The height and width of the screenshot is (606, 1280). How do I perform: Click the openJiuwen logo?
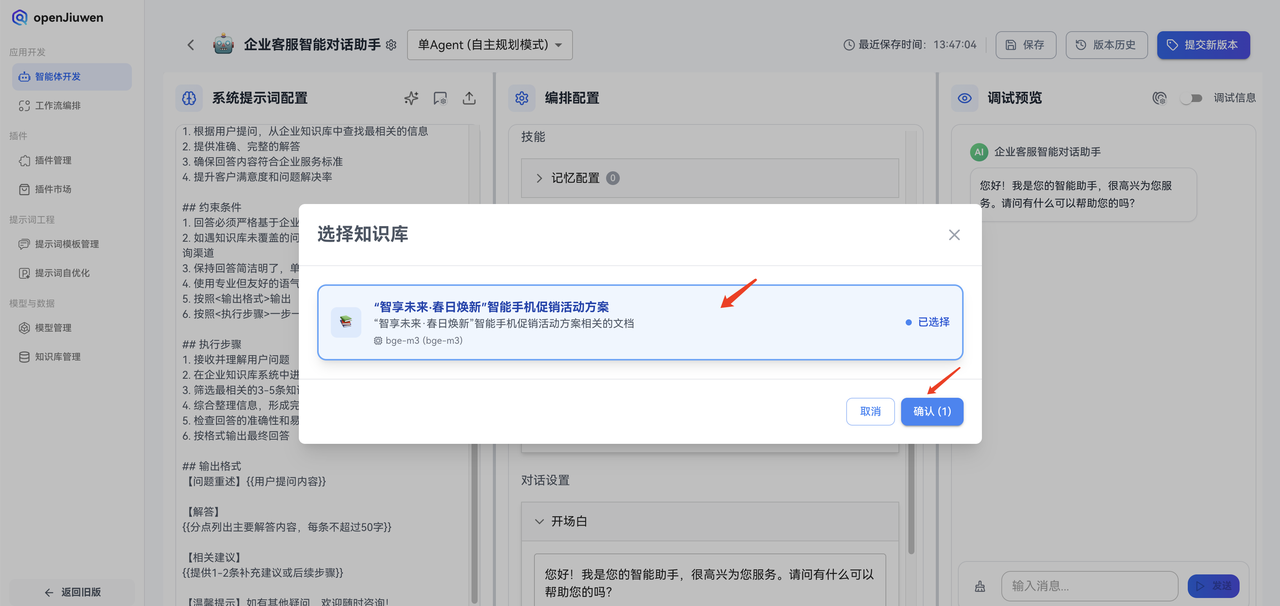pyautogui.click(x=58, y=18)
